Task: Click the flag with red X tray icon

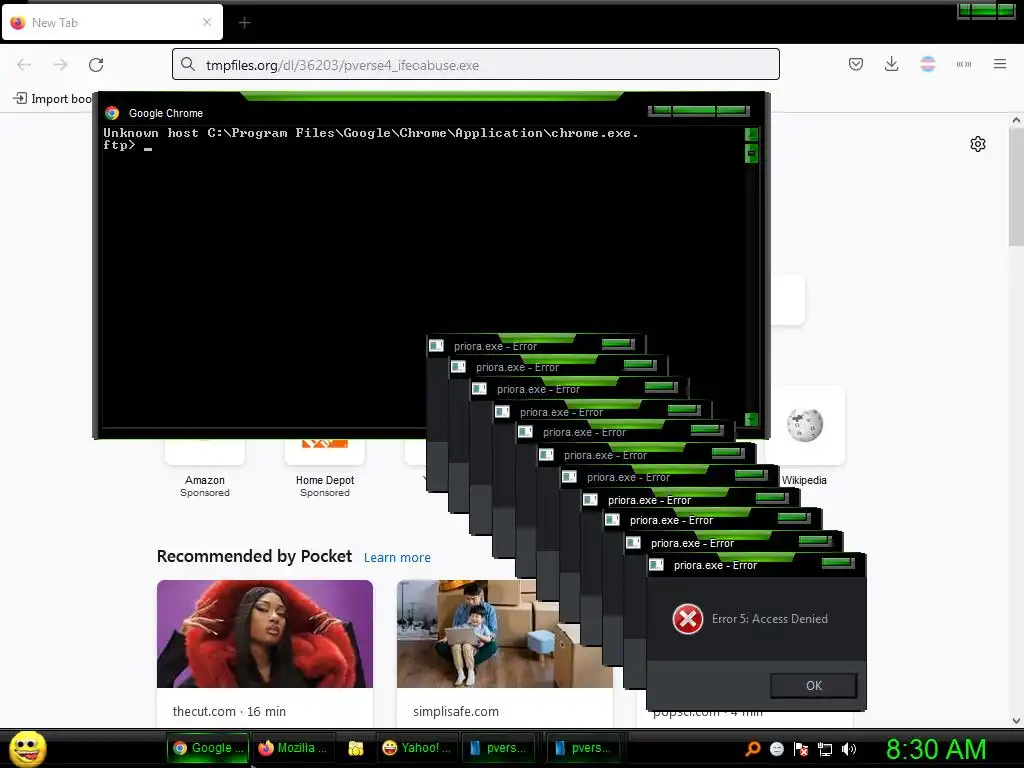Action: 801,749
